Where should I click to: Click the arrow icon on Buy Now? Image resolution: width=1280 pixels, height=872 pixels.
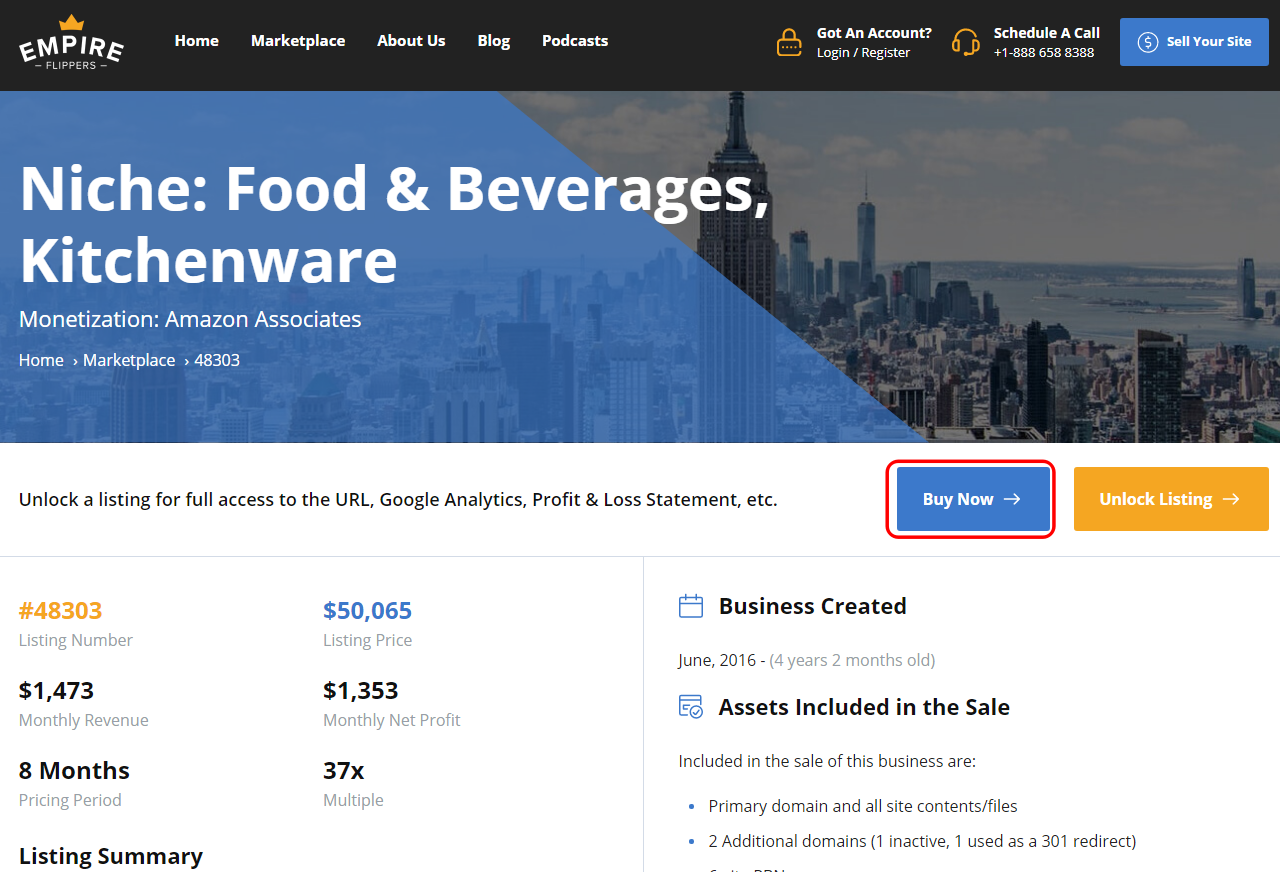1012,499
